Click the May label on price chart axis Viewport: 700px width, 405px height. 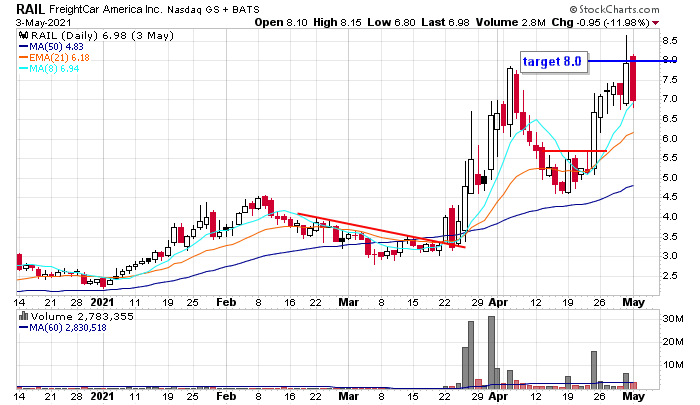coord(634,302)
